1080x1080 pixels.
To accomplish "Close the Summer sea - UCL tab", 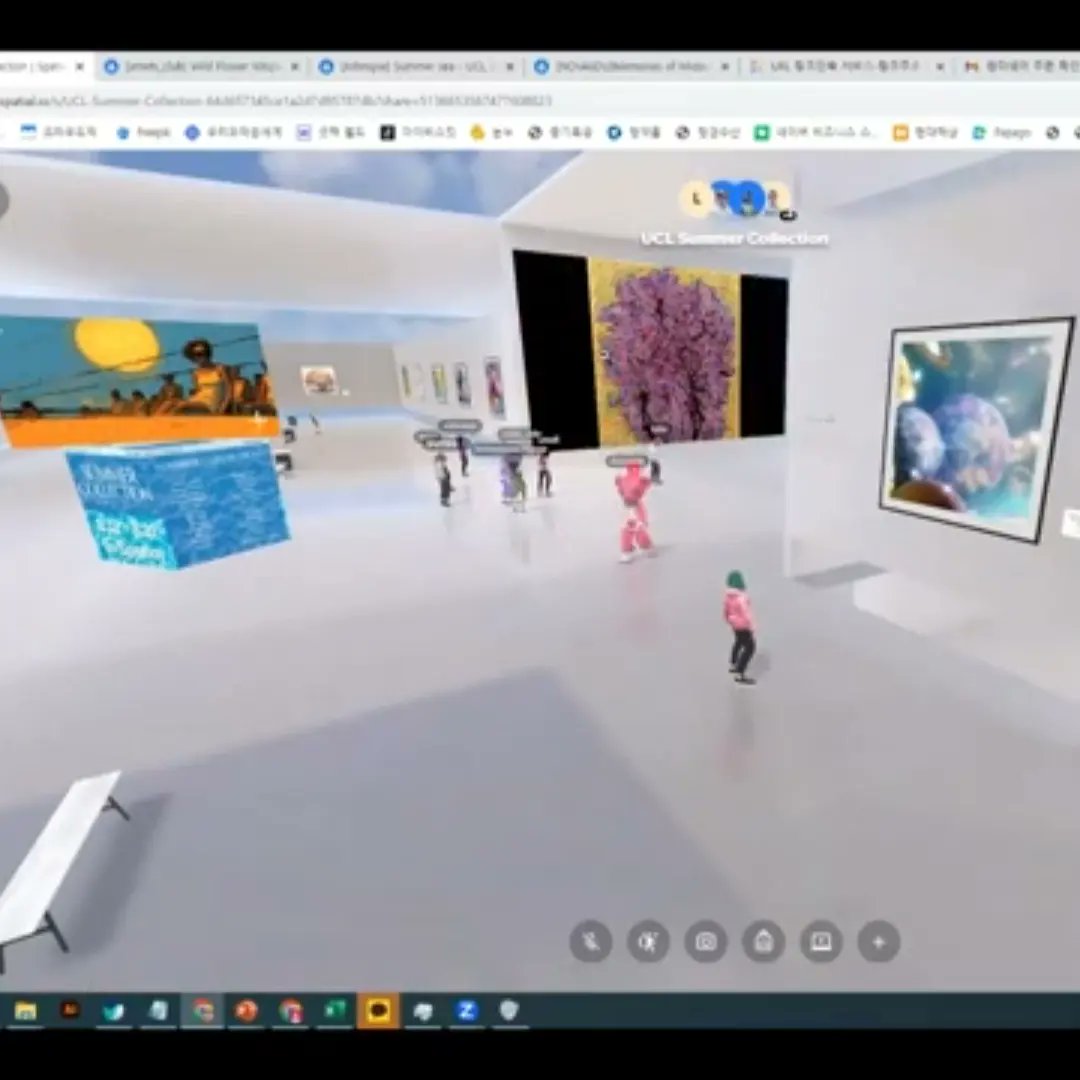I will point(510,67).
